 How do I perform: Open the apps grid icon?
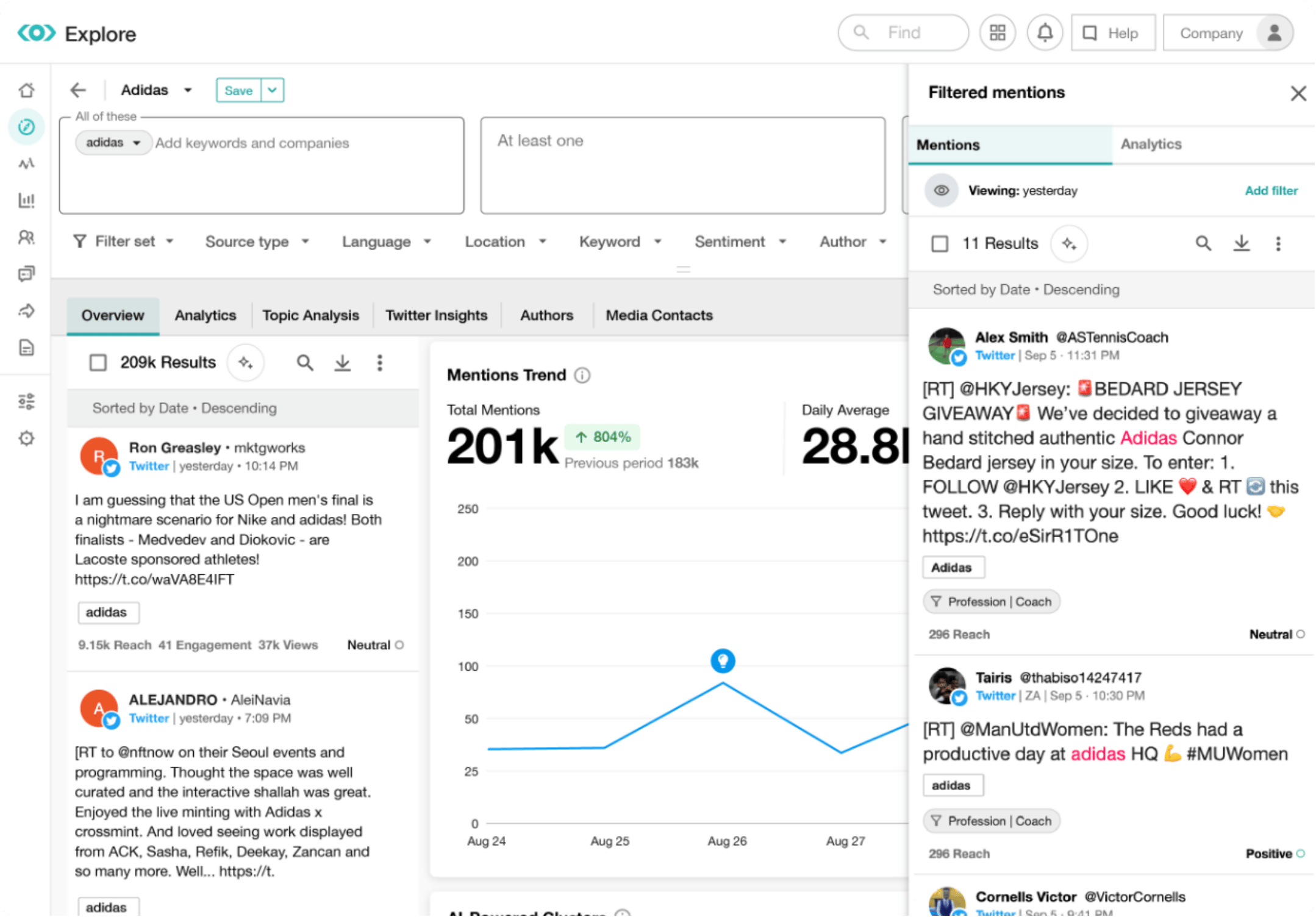point(998,33)
